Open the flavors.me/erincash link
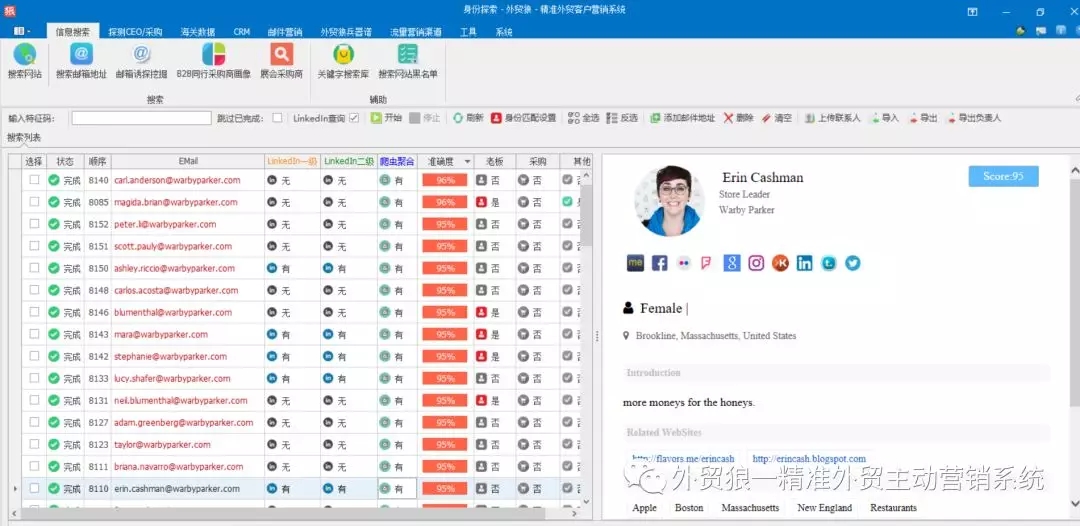Screen dimensions: 1080x526 [683, 459]
